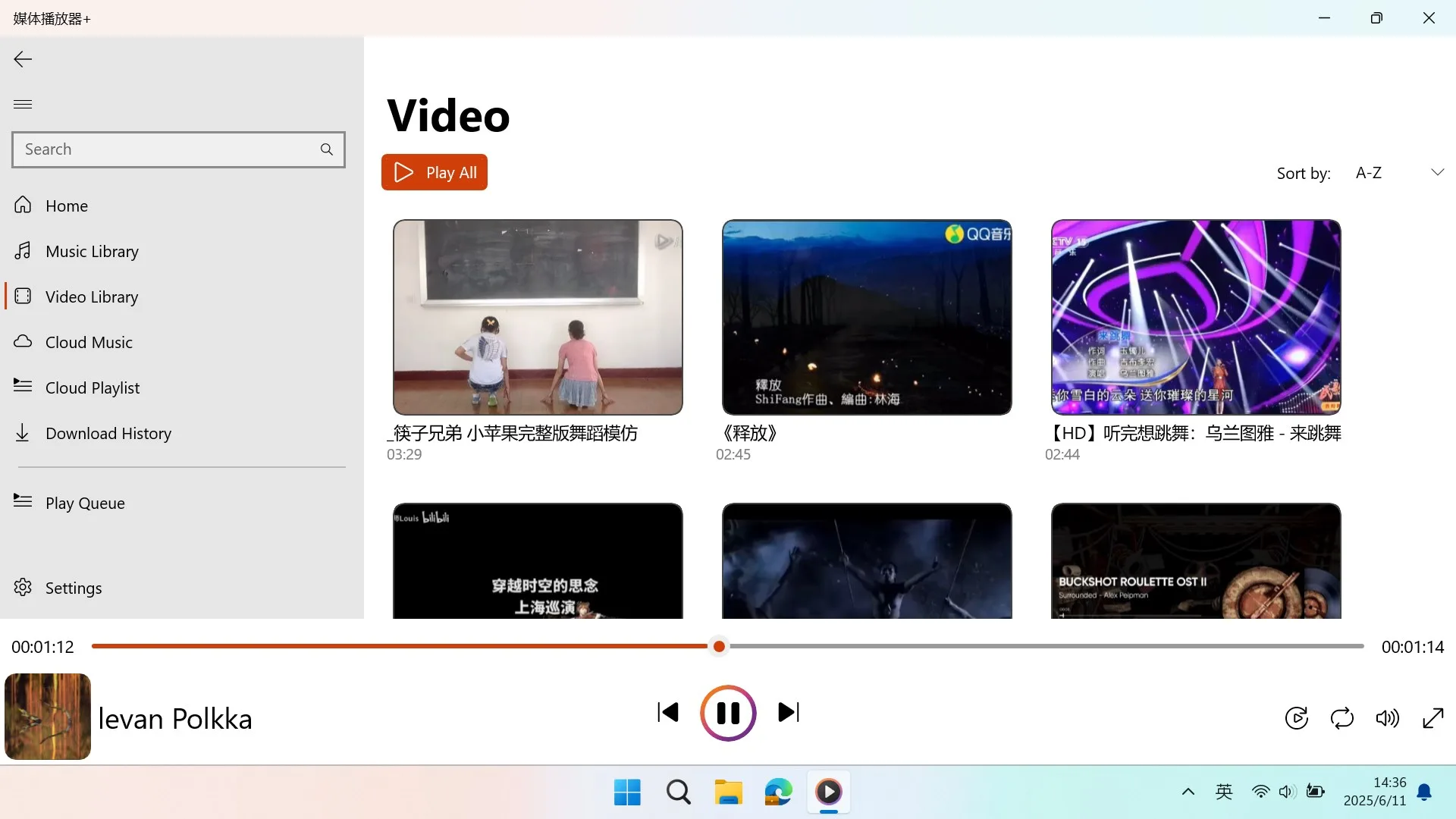Click the Ievan Polkka album art
Viewport: 1456px width, 819px height.
48,717
